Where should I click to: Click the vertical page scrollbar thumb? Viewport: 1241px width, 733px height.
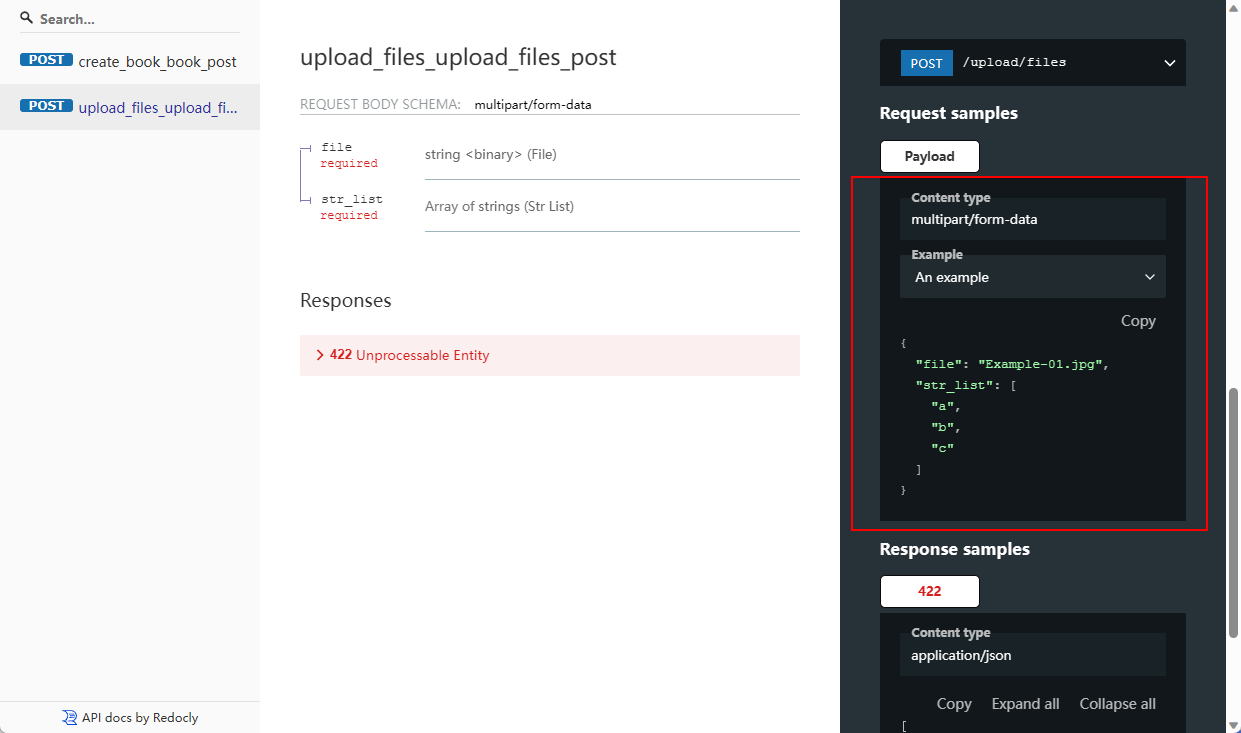(1233, 510)
